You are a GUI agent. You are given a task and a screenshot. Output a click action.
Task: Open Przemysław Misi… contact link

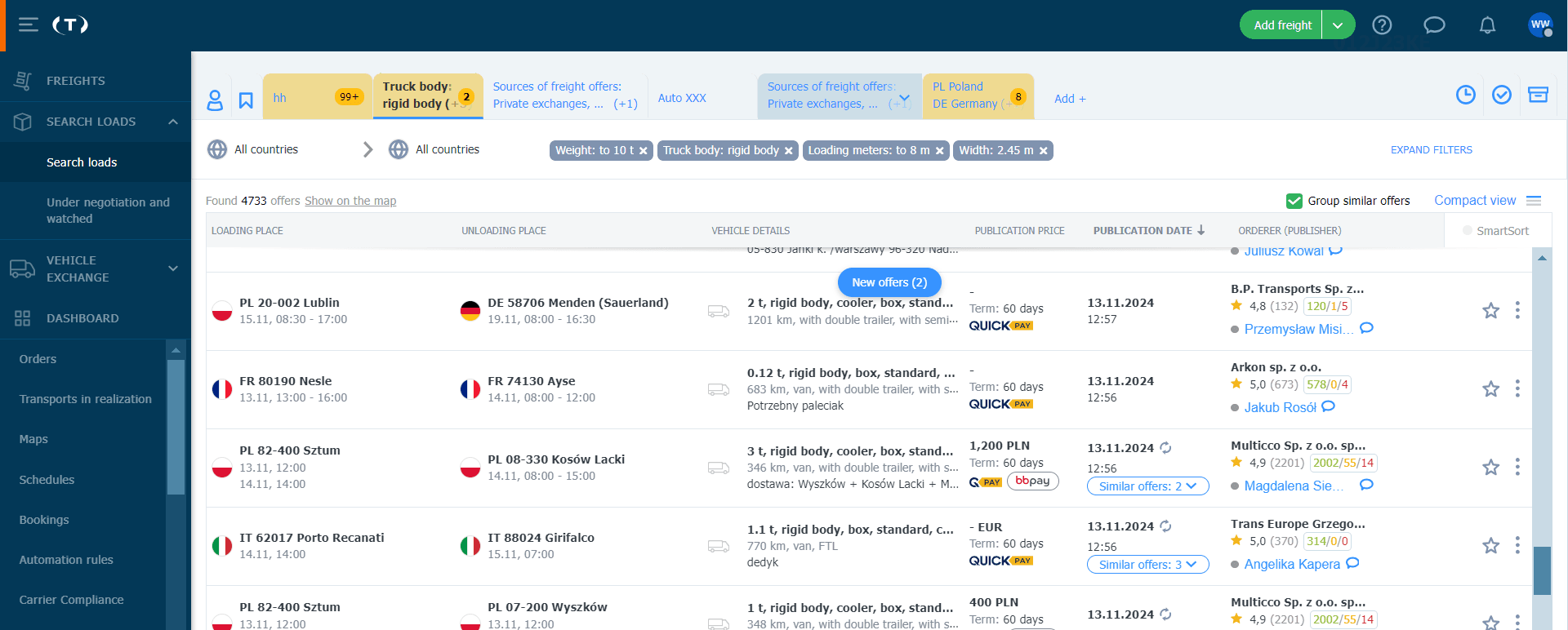[1298, 329]
